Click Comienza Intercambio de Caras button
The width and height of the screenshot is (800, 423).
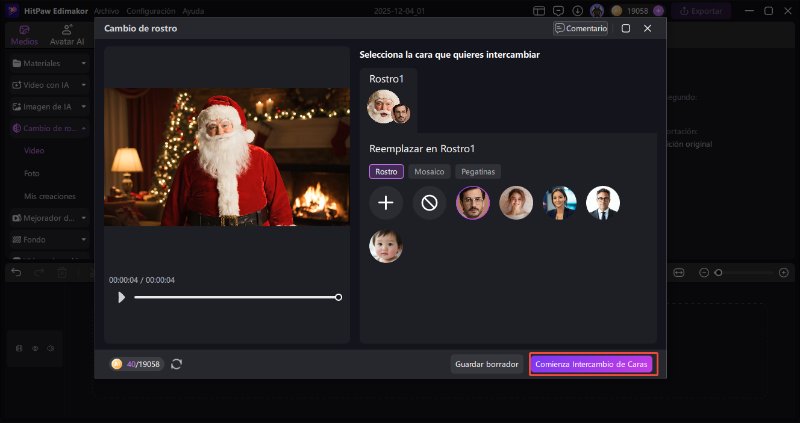(x=591, y=364)
